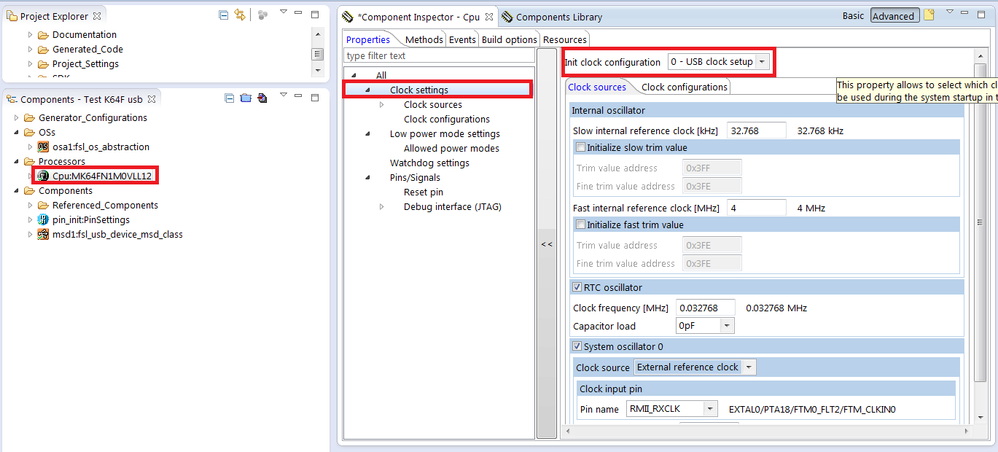Click the Generator_Configurations folder icon
Screen dimensions: 998x452
tap(29, 118)
